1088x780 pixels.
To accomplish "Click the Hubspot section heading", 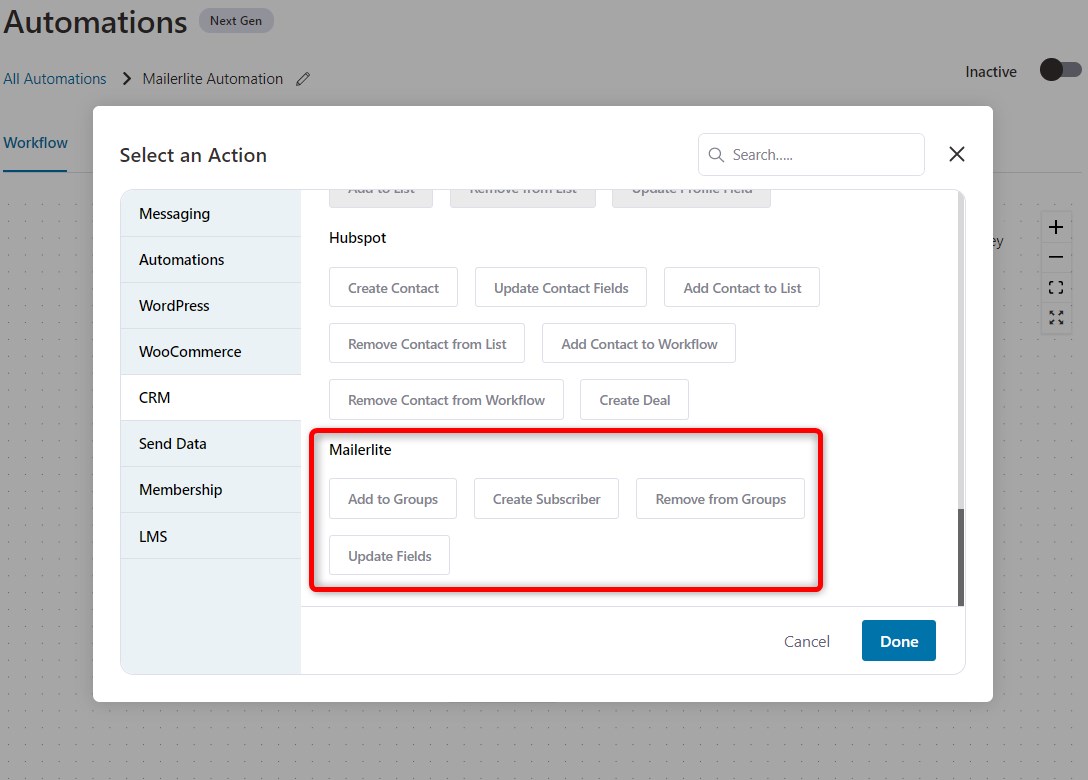I will (357, 238).
